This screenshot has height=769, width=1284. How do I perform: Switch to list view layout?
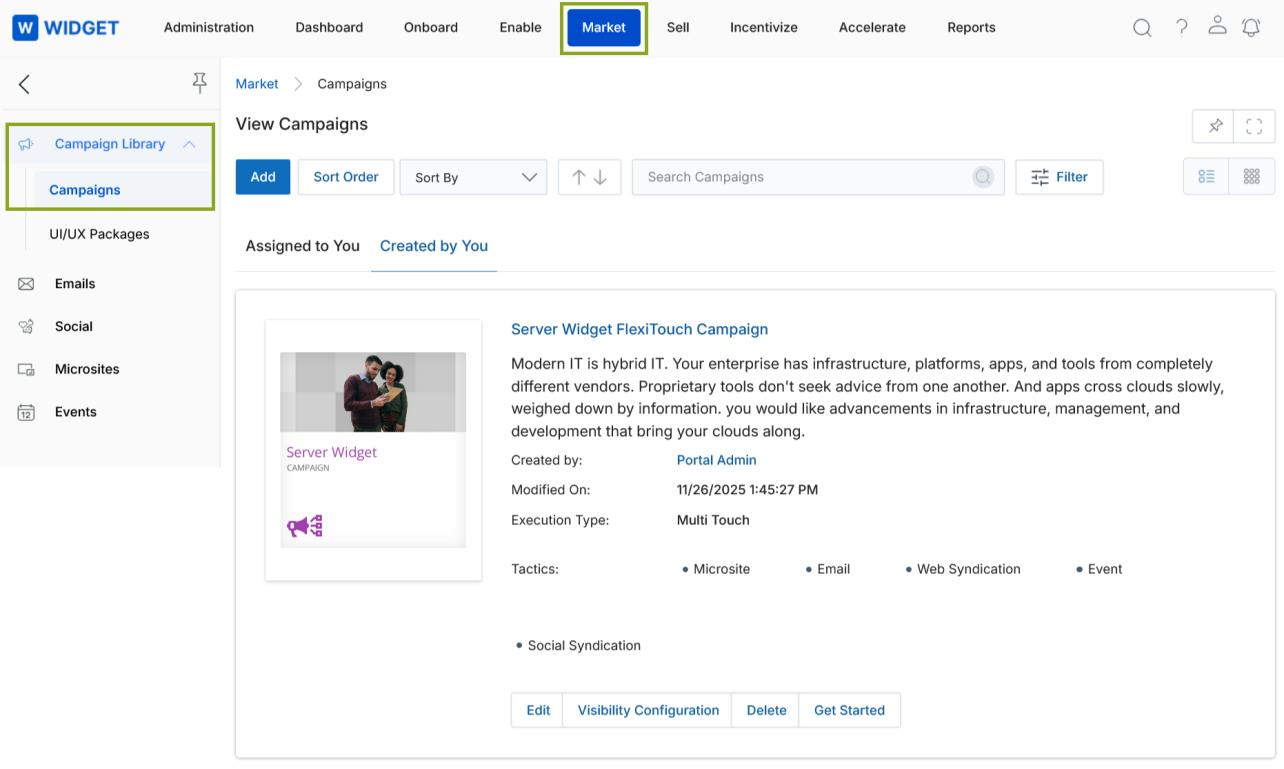(x=1206, y=176)
